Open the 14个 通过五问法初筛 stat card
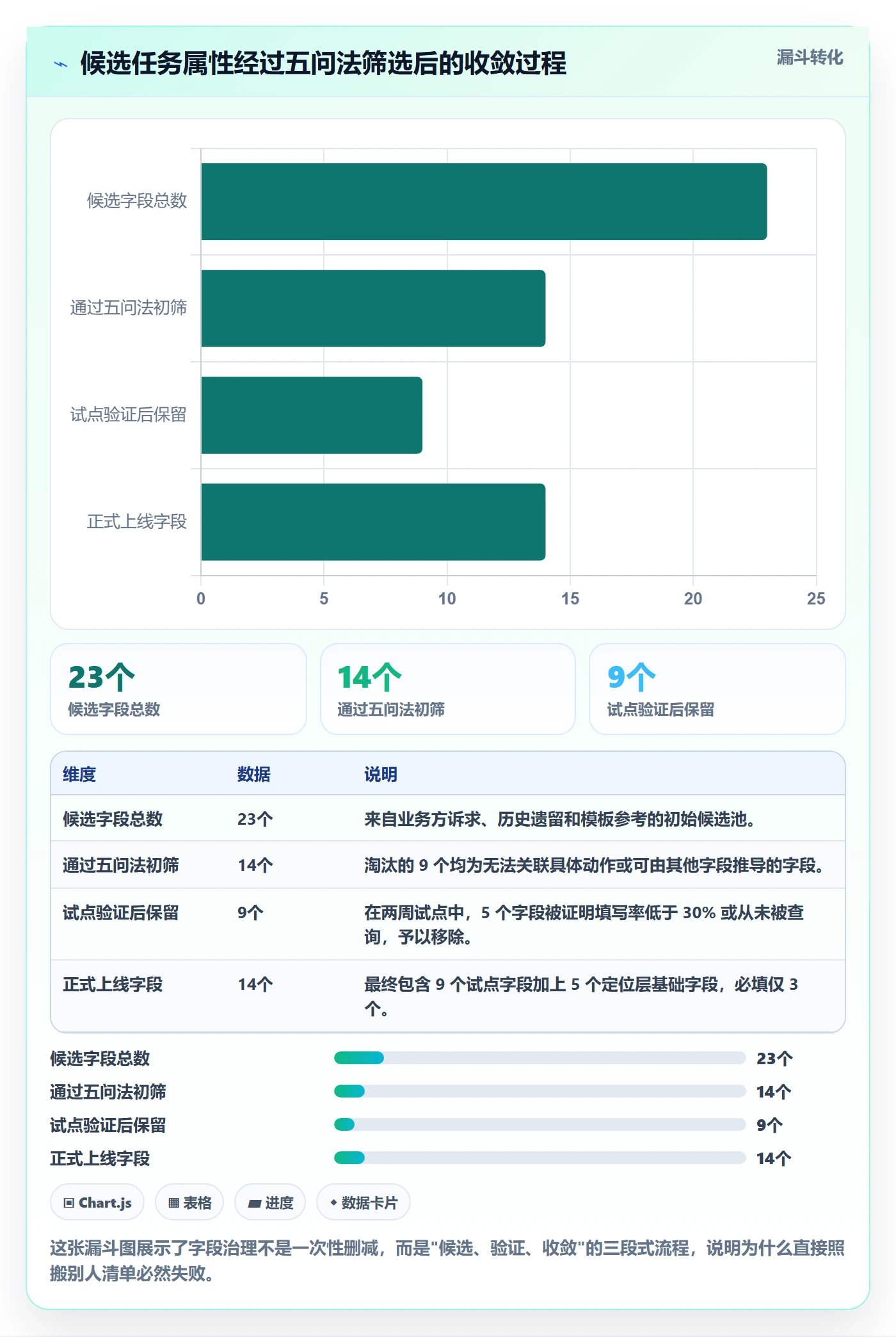This screenshot has width=896, height=1337. tap(448, 689)
